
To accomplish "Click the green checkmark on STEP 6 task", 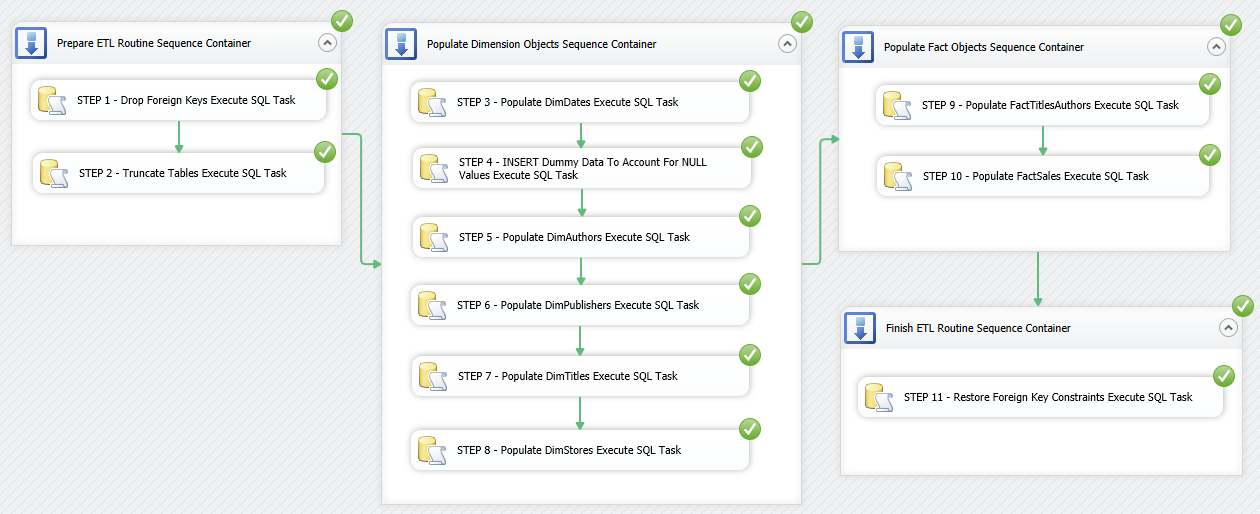I will 750,284.
